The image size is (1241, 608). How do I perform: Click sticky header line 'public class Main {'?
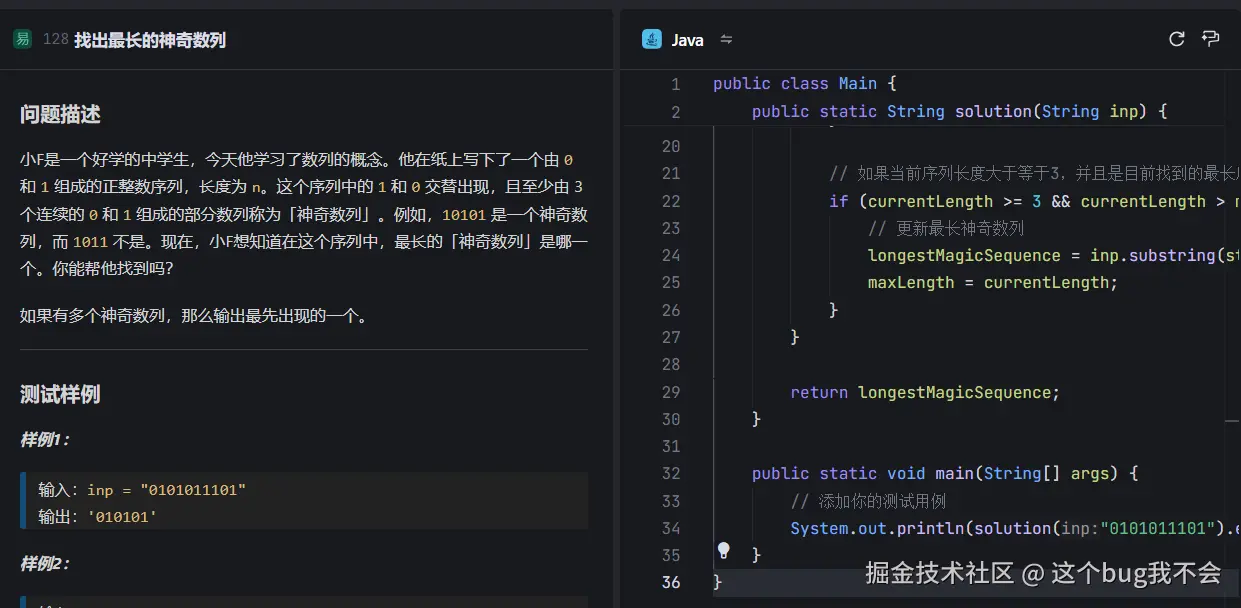[804, 84]
